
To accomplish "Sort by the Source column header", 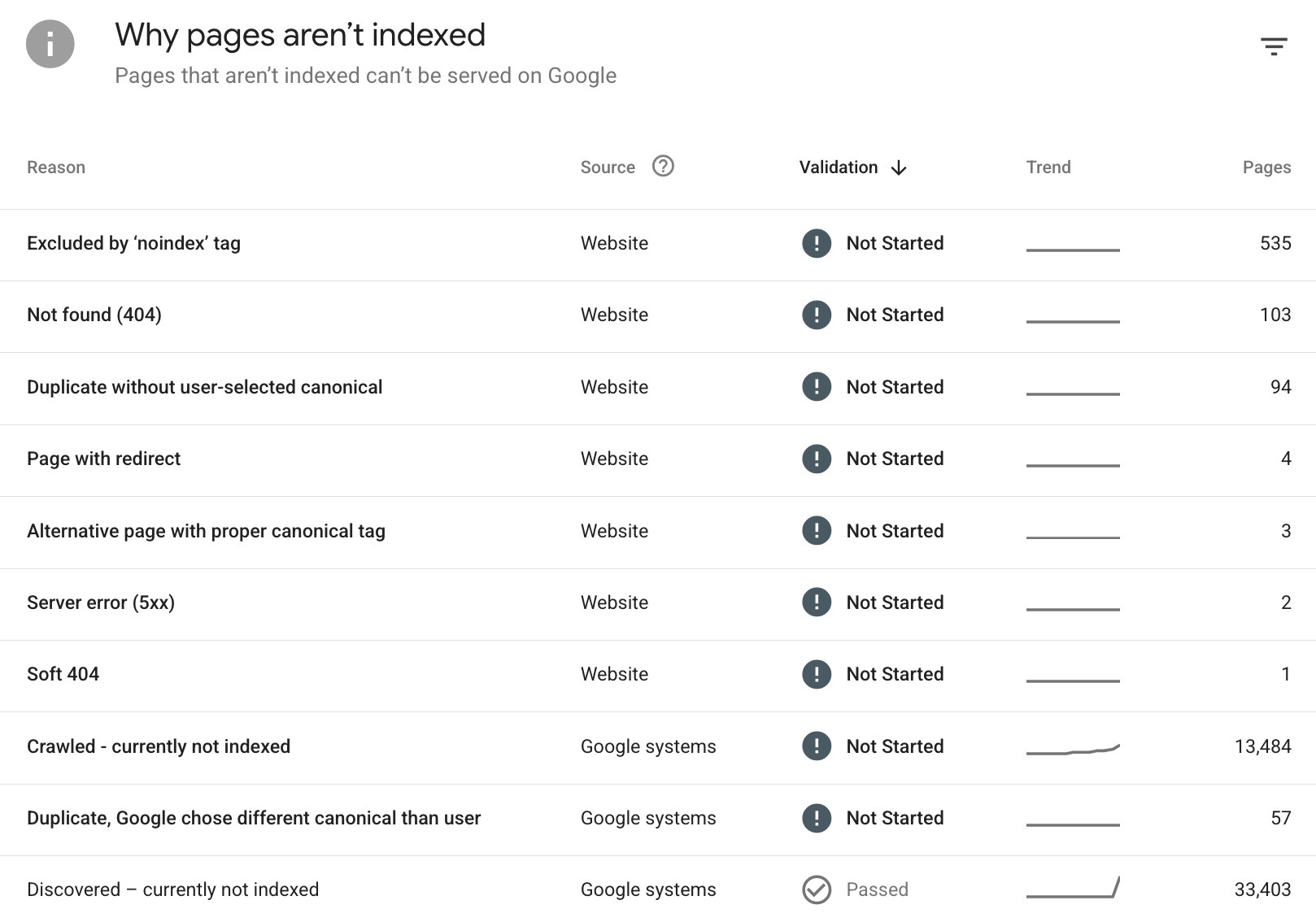I will 608,167.
